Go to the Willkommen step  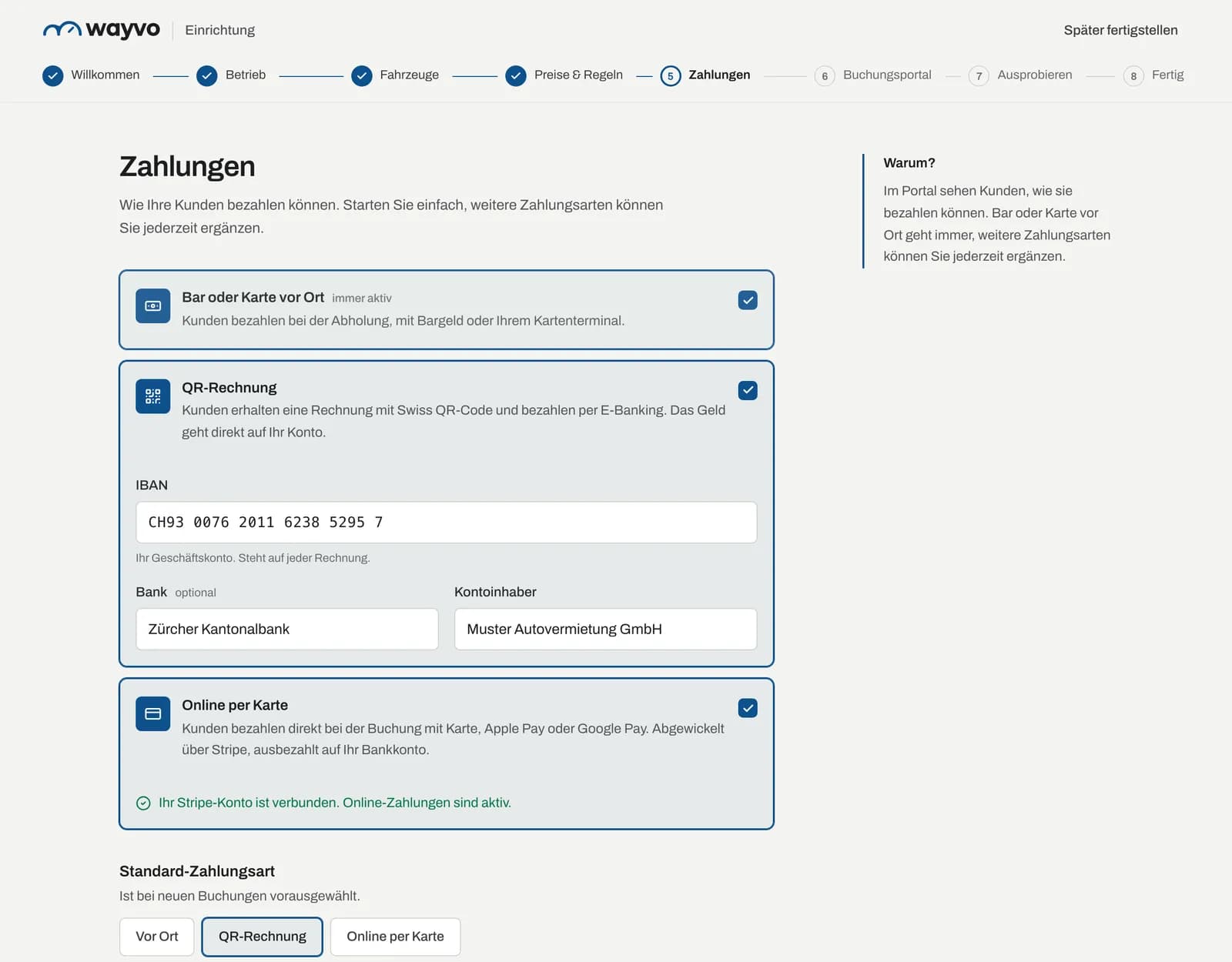(105, 75)
